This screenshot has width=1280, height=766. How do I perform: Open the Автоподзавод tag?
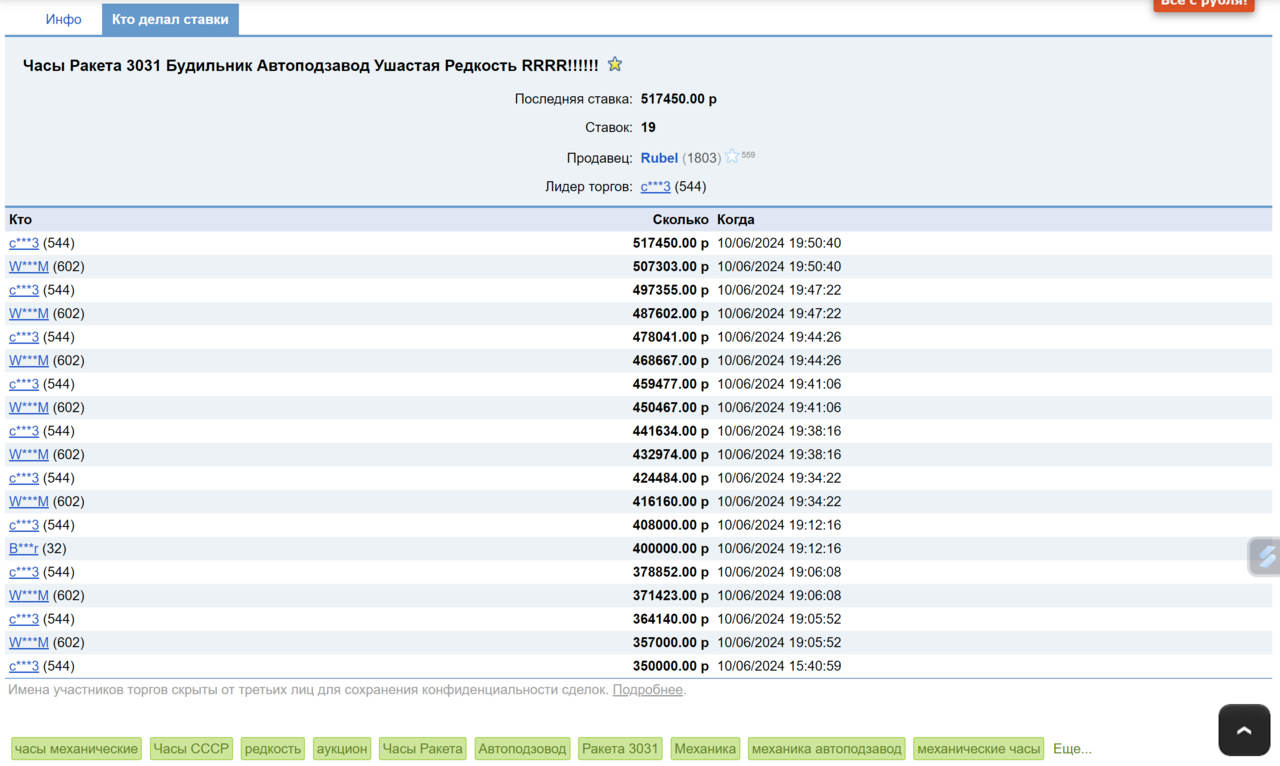[x=522, y=749]
